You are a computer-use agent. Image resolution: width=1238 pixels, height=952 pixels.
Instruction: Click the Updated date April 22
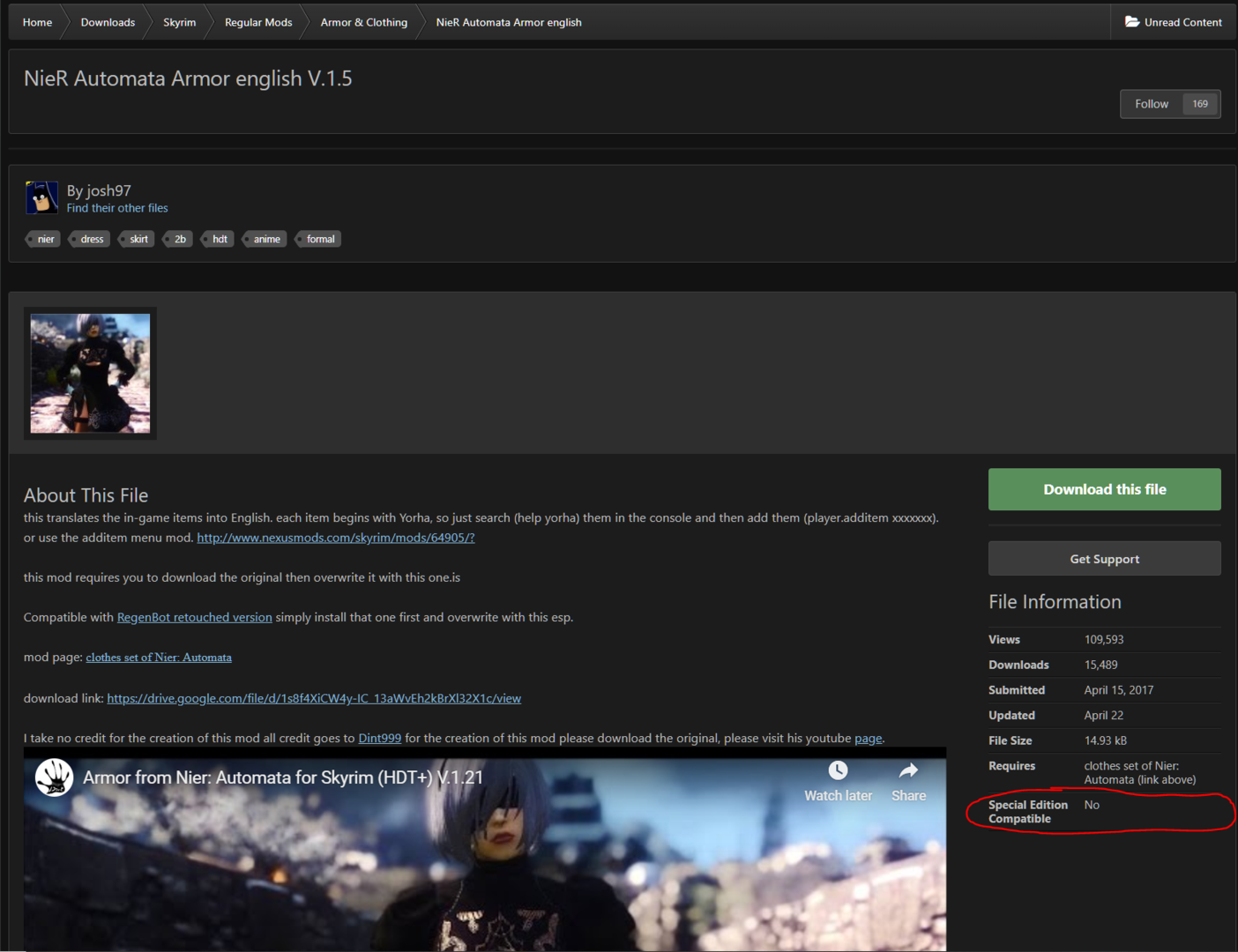(x=1104, y=716)
